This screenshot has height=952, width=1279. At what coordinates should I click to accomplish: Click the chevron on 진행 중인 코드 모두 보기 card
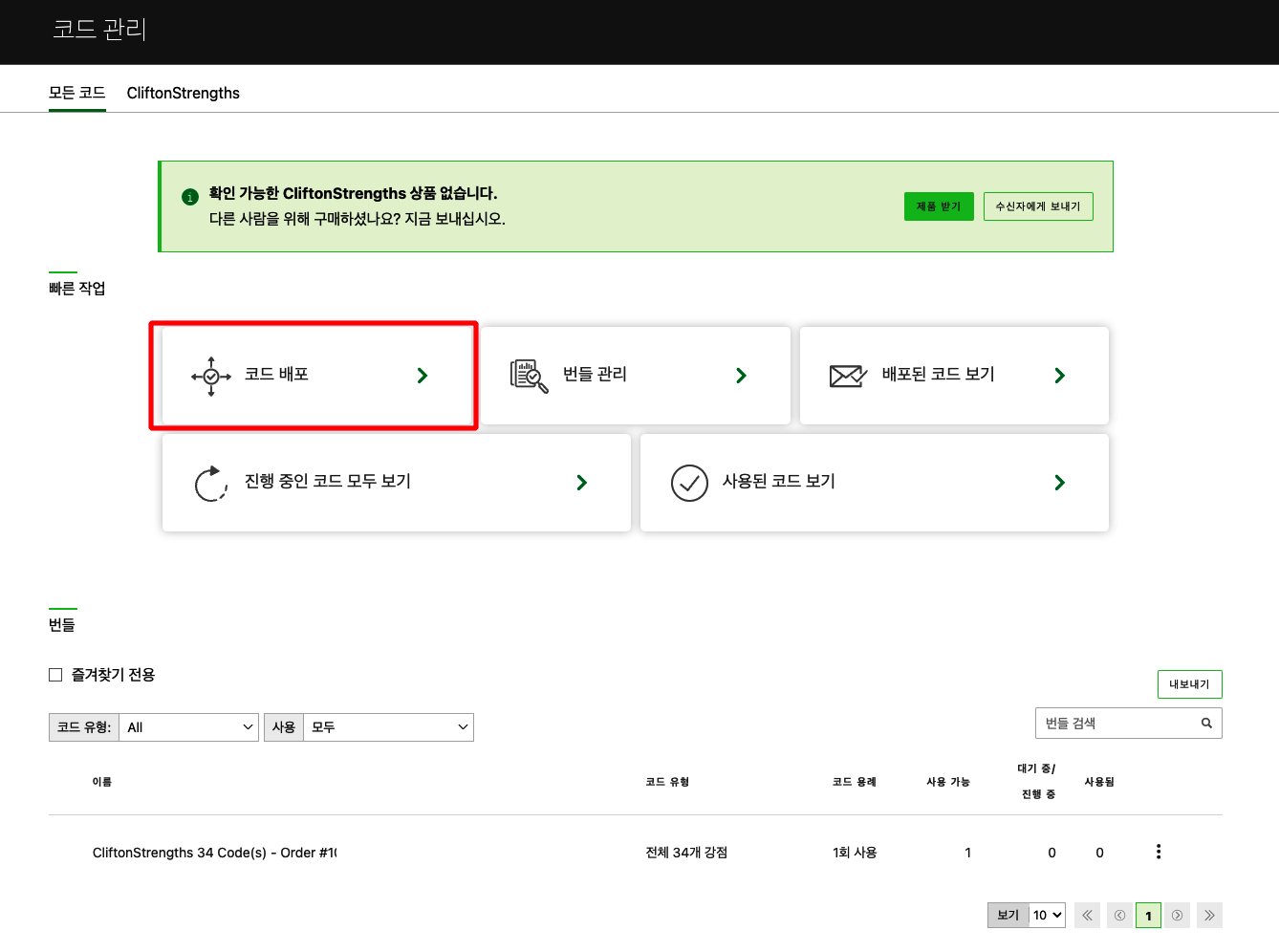pos(581,483)
